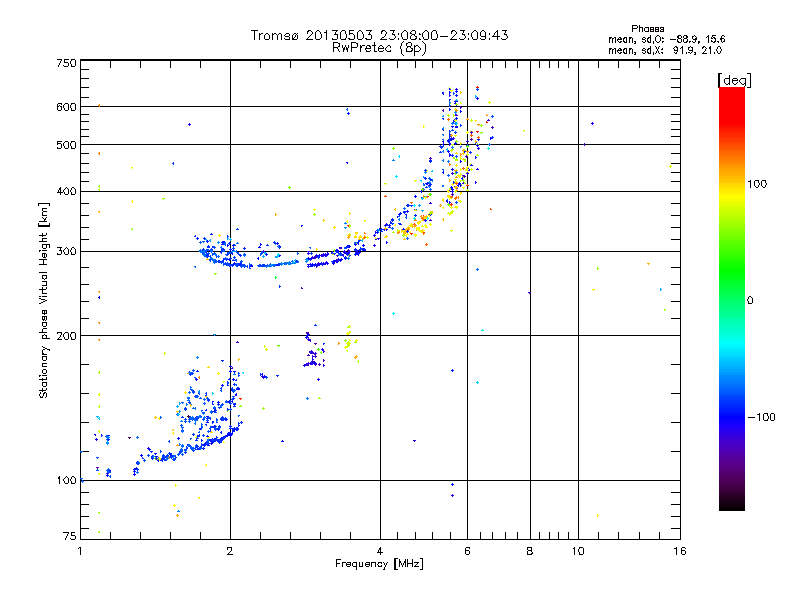The width and height of the screenshot is (800, 600).
Task: Click the y-axis tick label '75'
Action: (70, 536)
